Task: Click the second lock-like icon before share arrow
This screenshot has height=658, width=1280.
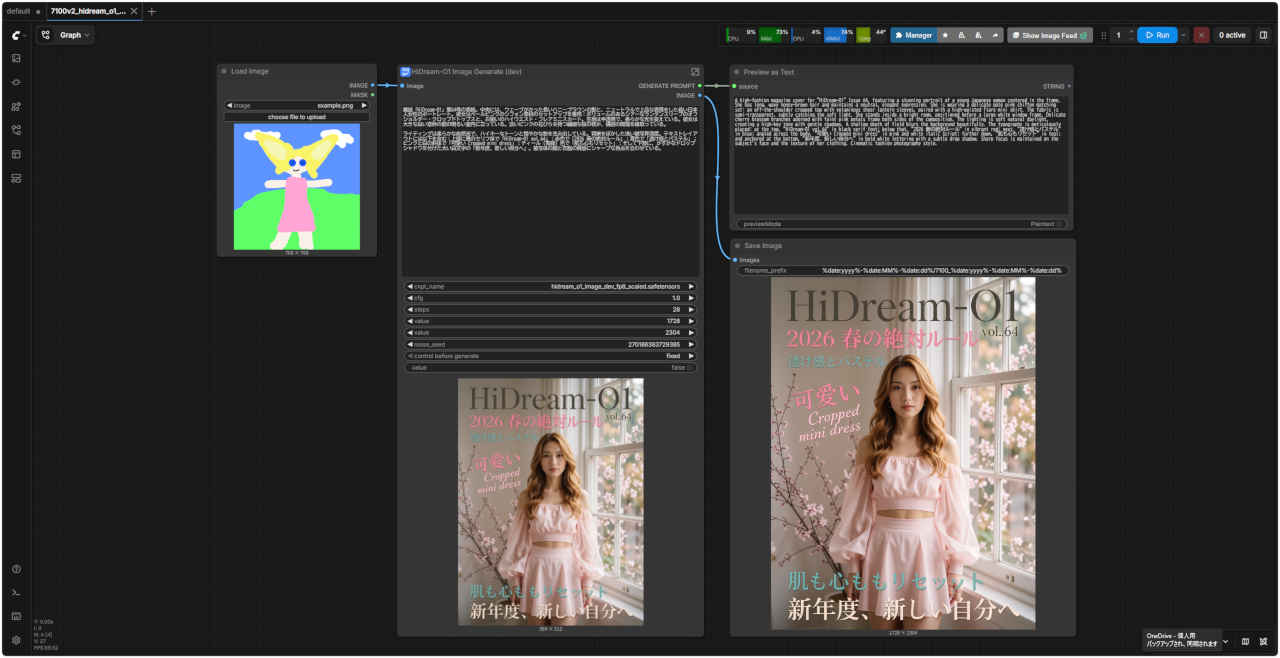Action: (x=978, y=35)
